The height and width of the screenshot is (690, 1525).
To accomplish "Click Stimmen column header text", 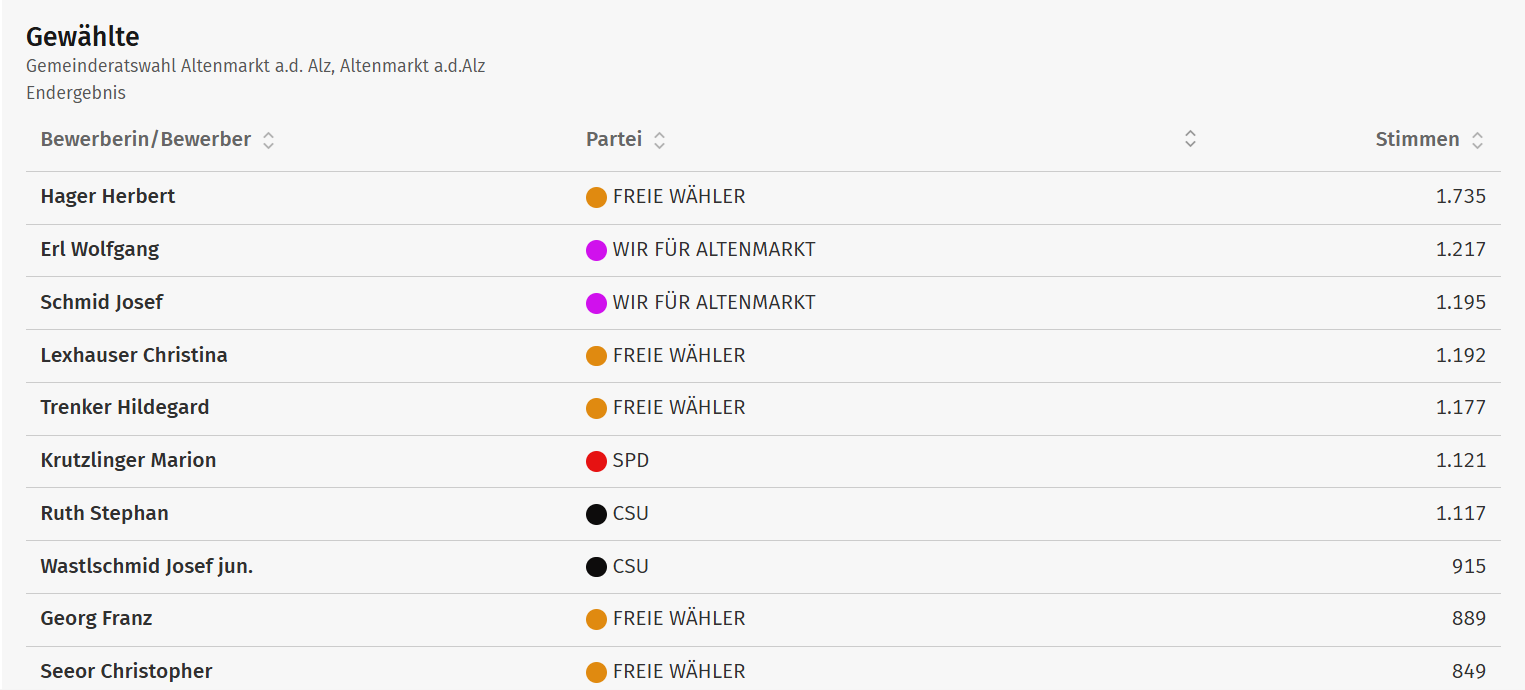I will [x=1417, y=139].
